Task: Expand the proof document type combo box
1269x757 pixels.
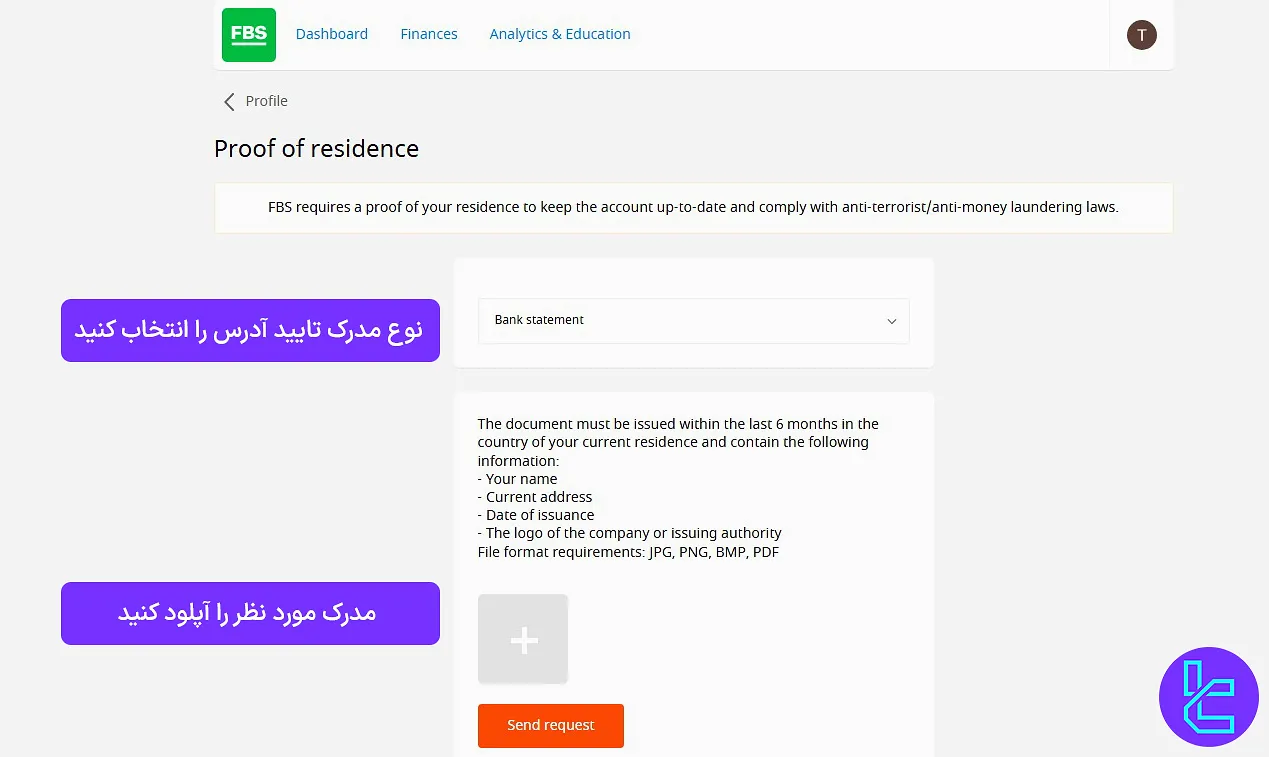Action: point(693,320)
